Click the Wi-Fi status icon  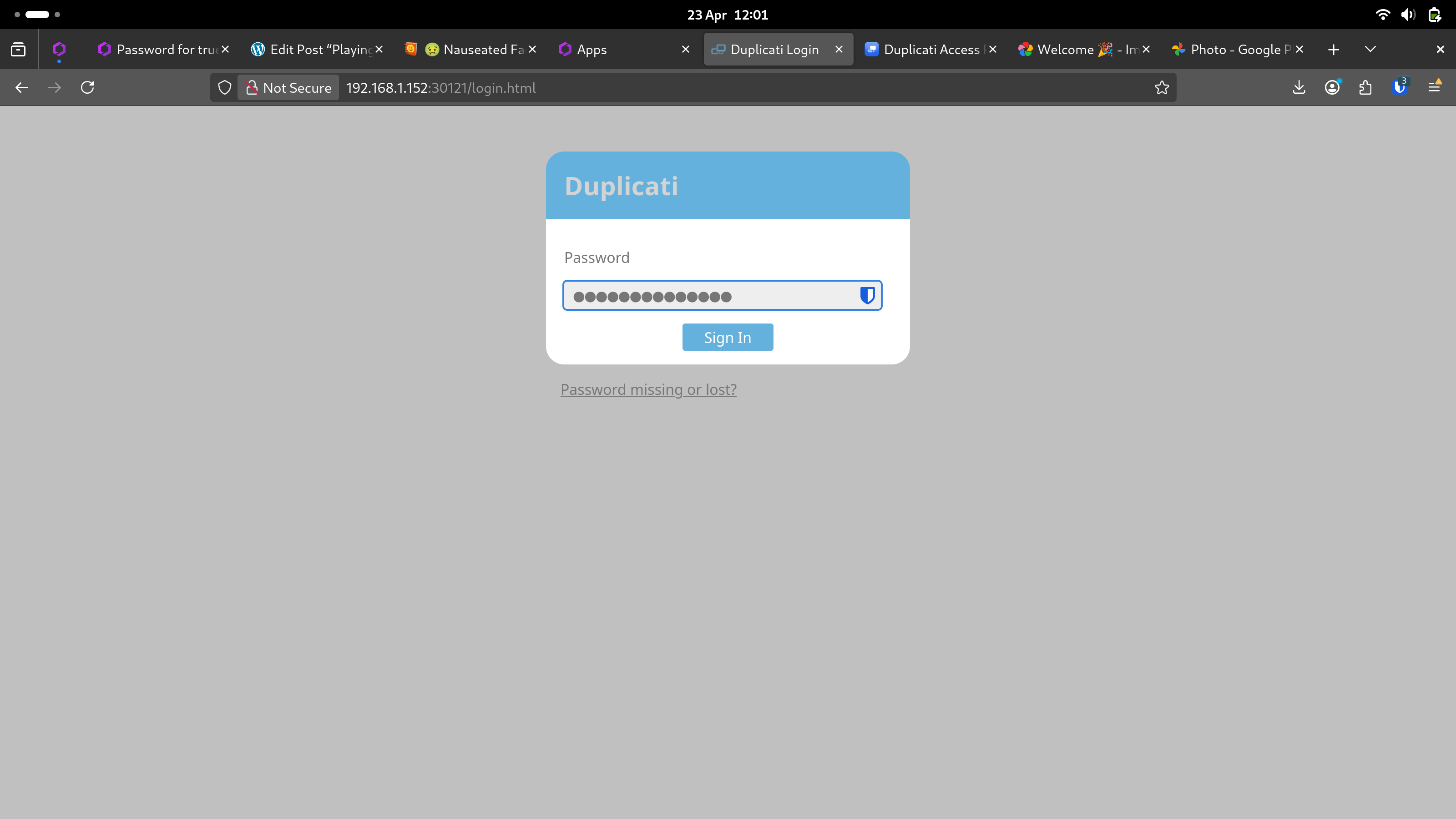(1383, 15)
